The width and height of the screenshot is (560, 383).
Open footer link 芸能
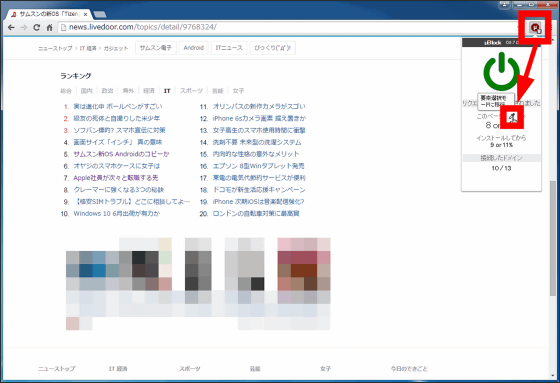(x=255, y=369)
